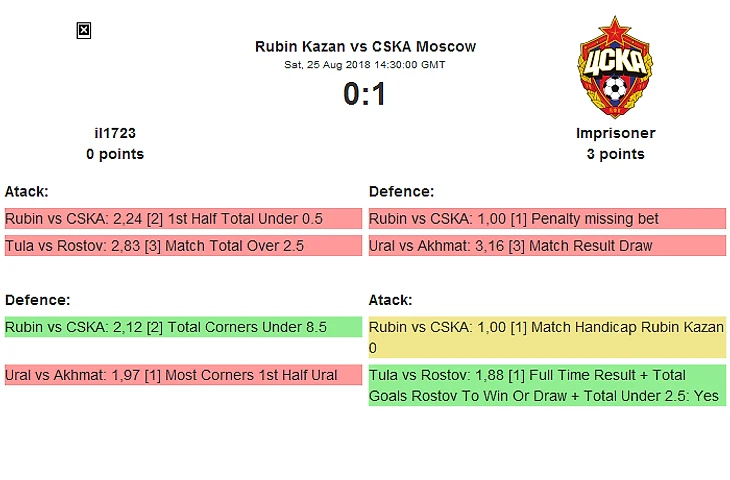The image size is (730, 480).
Task: Click the CSKA Moscow club crest
Action: click(615, 67)
